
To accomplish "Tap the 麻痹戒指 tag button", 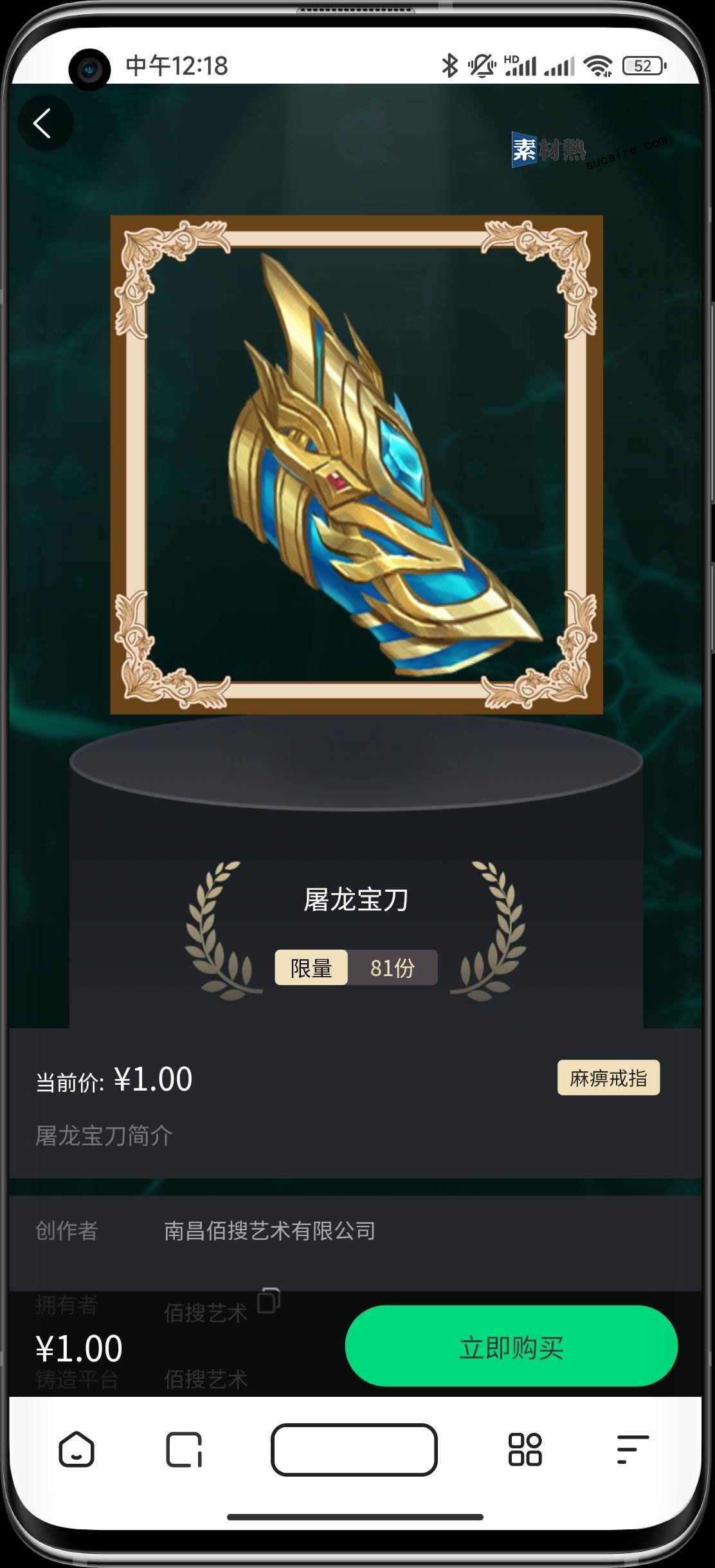I will tap(608, 1078).
